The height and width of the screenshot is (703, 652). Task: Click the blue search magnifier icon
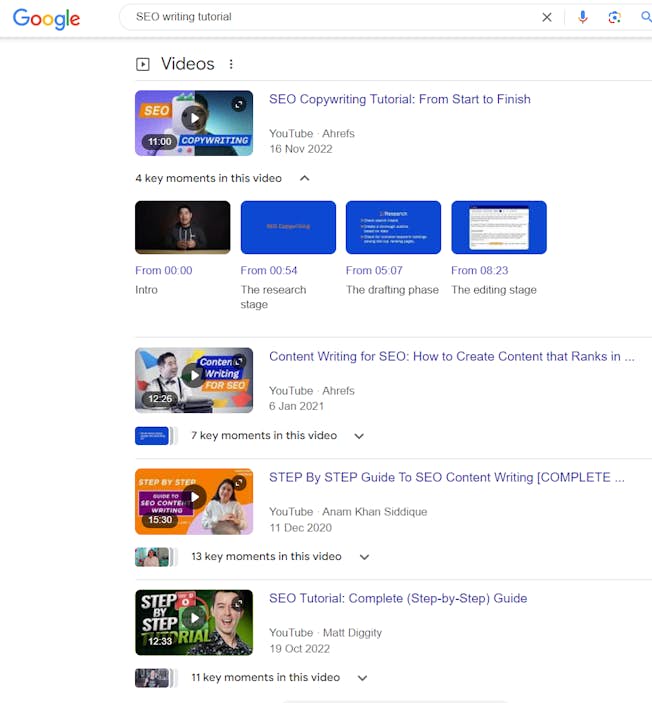(646, 17)
